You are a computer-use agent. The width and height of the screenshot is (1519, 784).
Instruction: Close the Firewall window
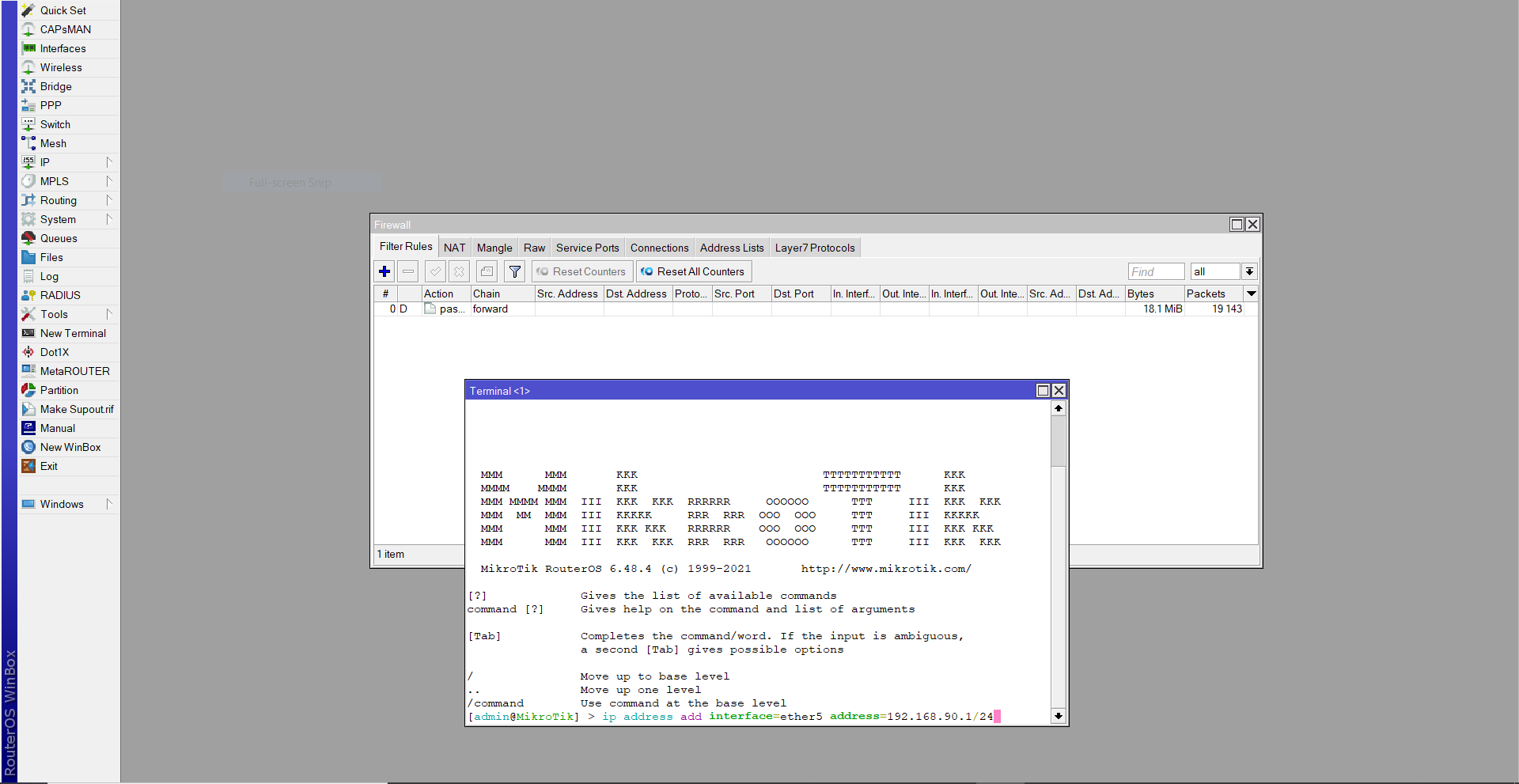pos(1252,225)
